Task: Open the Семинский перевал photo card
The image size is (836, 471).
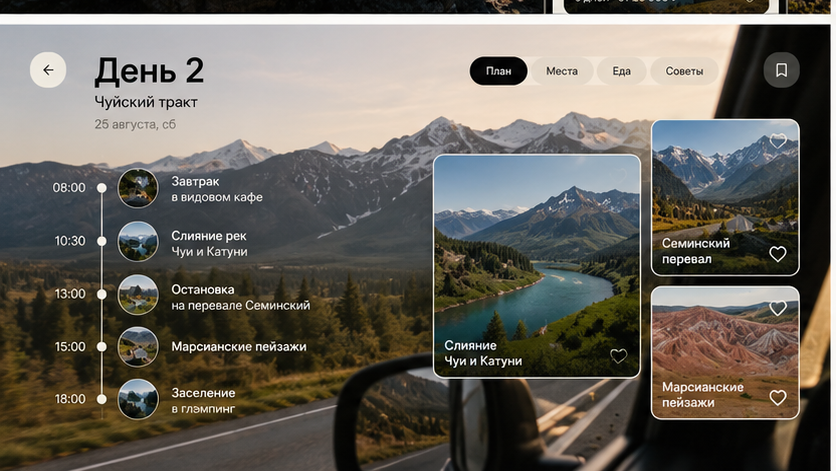Action: pyautogui.click(x=725, y=197)
